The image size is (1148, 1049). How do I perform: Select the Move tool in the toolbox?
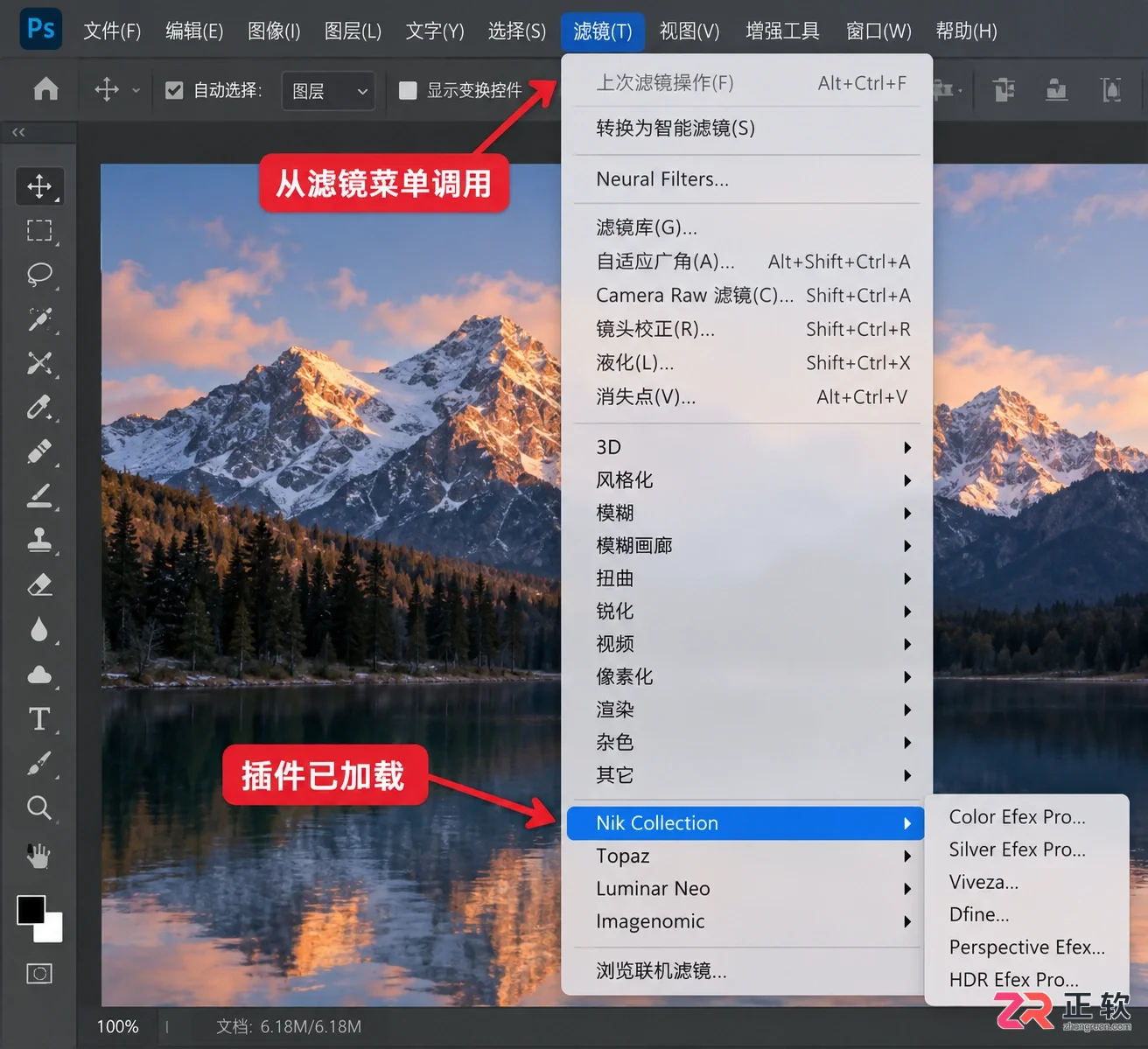click(39, 185)
